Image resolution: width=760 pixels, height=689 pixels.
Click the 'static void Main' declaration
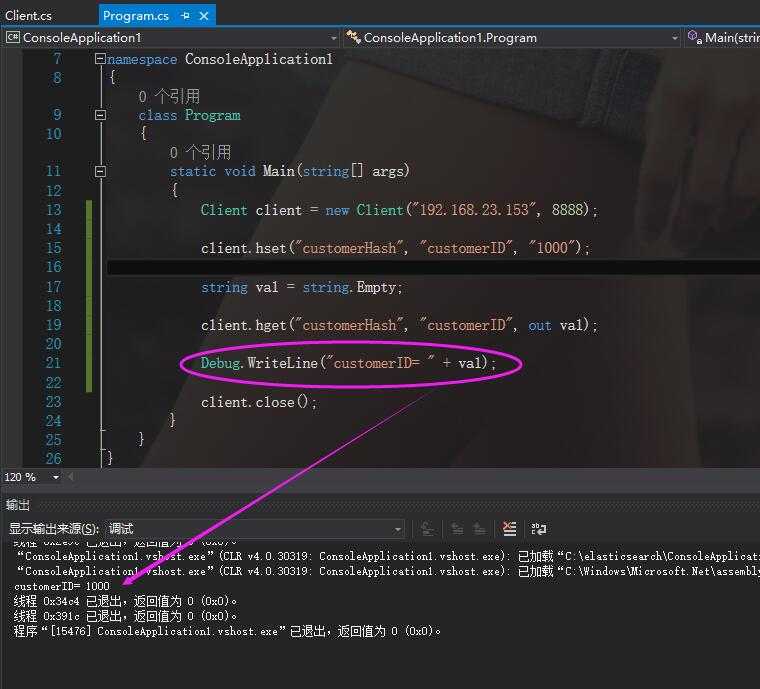pyautogui.click(x=289, y=171)
